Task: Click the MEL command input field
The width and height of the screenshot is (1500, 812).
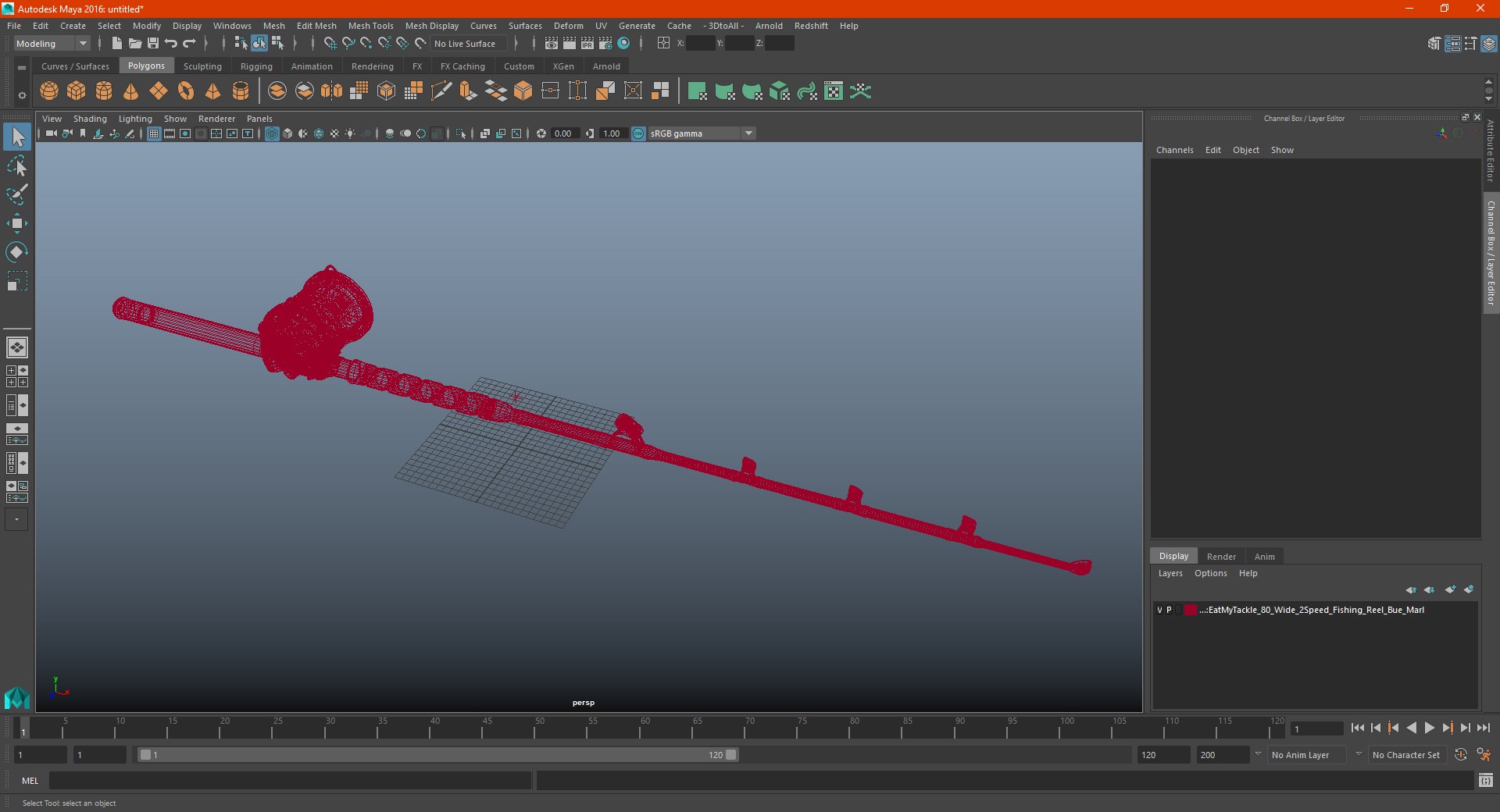Action: click(x=290, y=780)
